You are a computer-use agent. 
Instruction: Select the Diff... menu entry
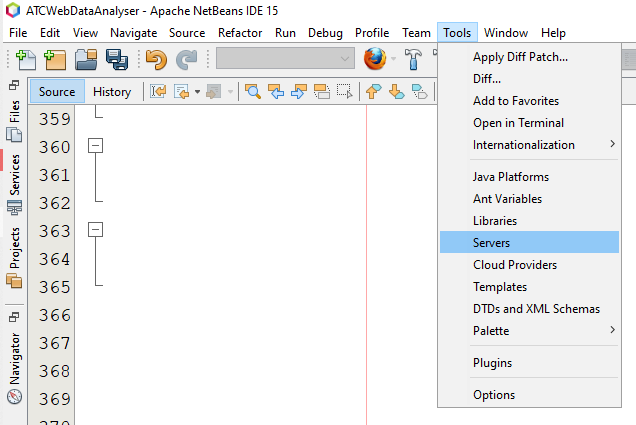[529, 79]
